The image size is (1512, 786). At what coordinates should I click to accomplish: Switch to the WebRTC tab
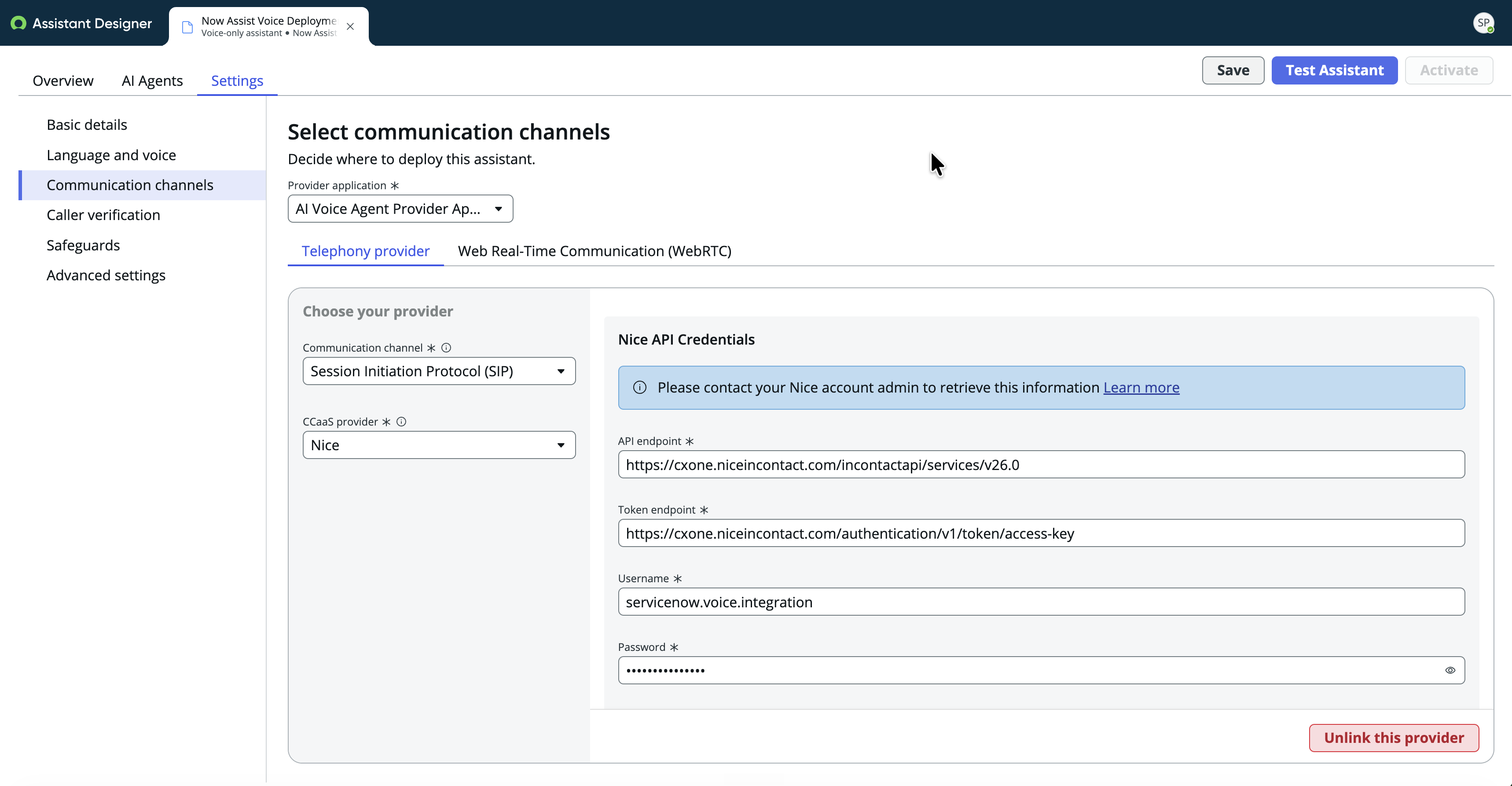click(x=595, y=251)
